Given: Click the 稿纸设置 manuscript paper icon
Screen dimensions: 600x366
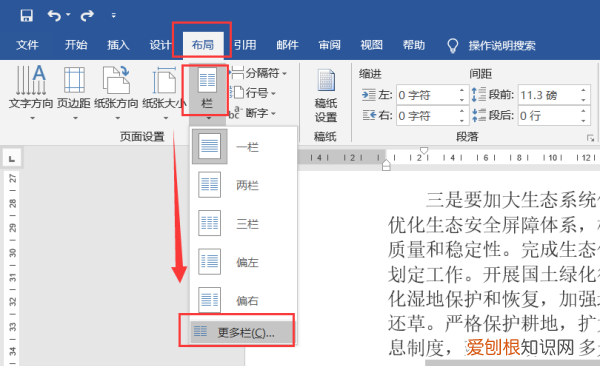Looking at the screenshot, I should tap(326, 95).
